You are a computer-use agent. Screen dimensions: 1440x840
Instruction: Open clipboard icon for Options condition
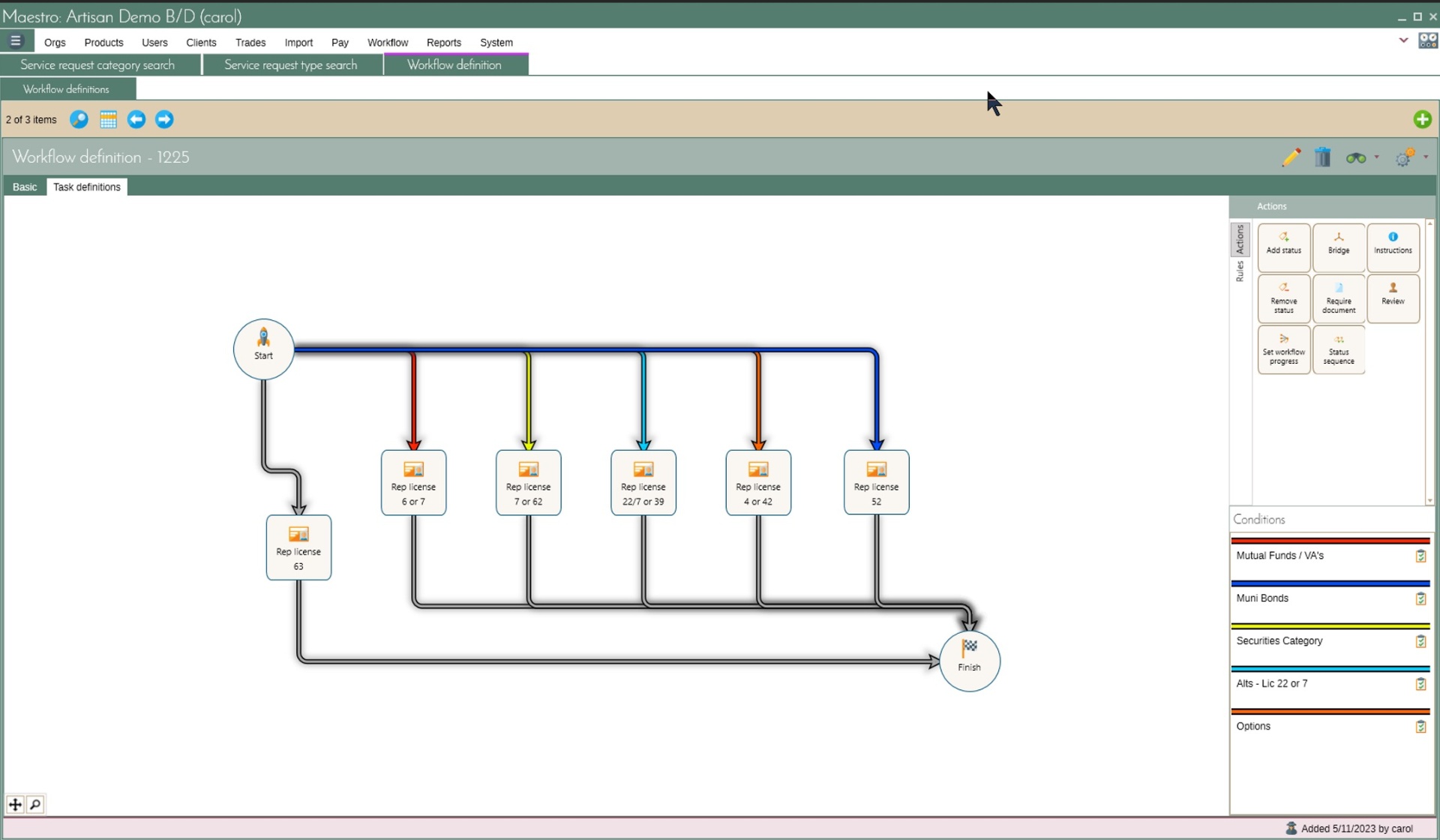tap(1420, 727)
